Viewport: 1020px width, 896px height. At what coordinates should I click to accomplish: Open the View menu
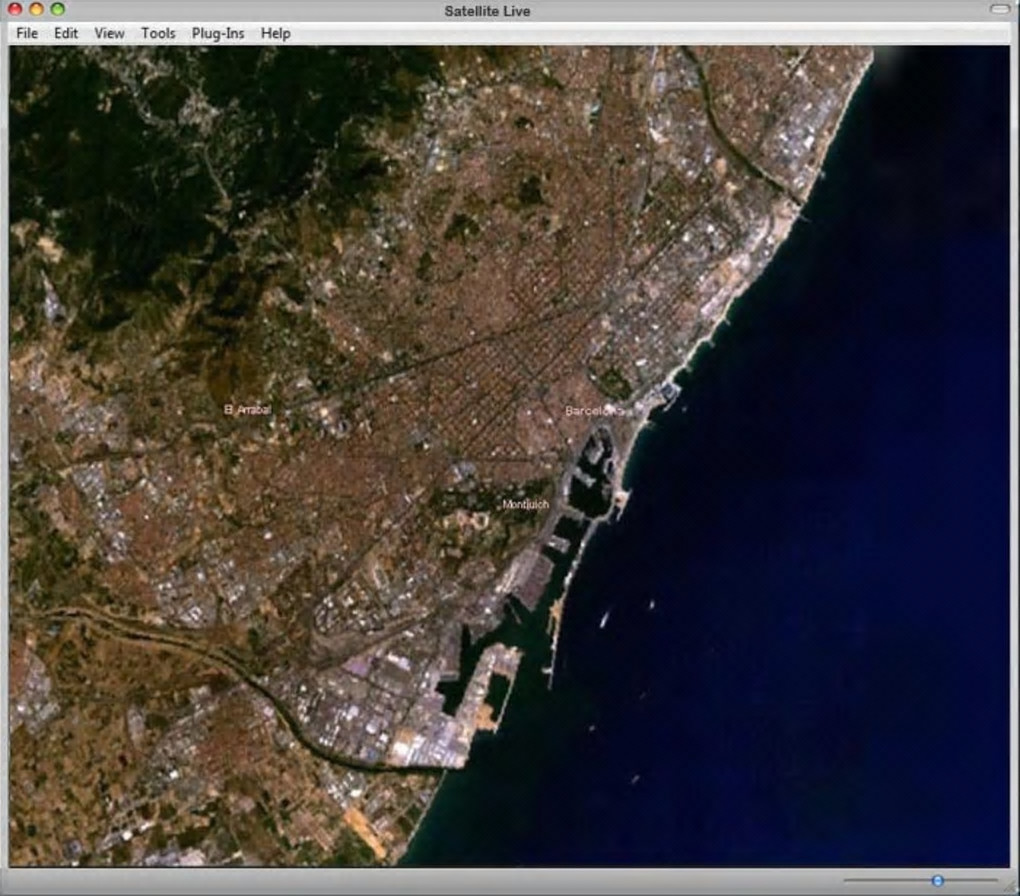point(109,33)
